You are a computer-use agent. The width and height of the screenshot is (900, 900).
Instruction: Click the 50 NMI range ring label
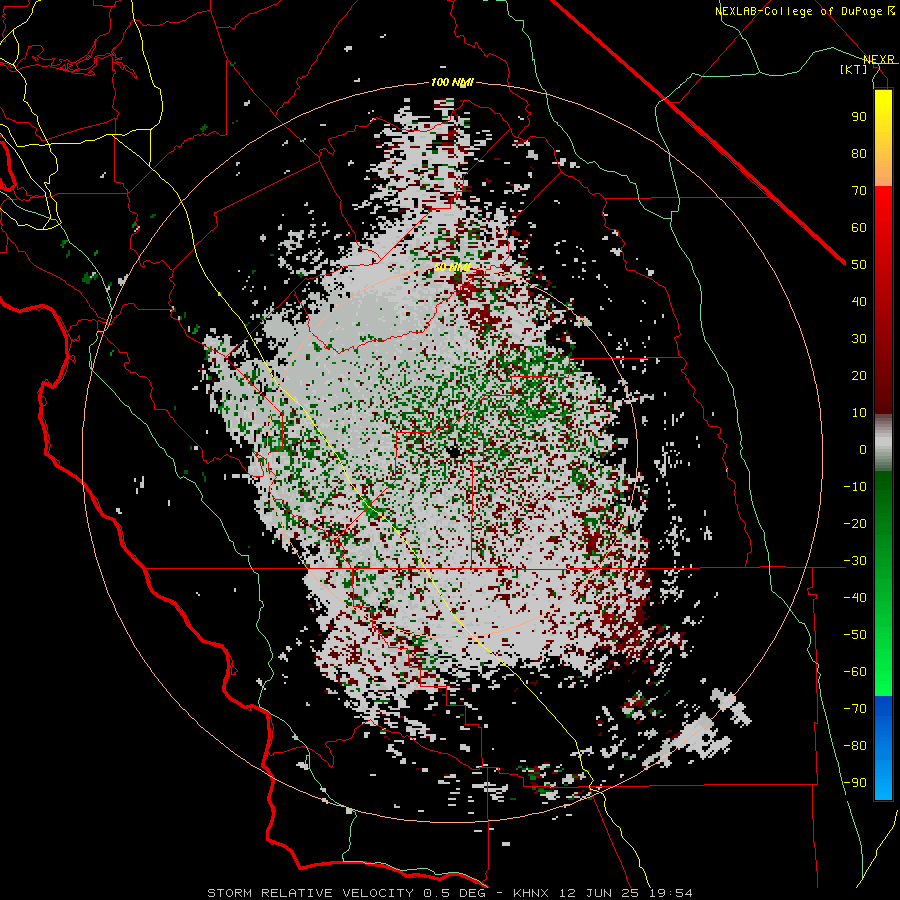pos(452,267)
